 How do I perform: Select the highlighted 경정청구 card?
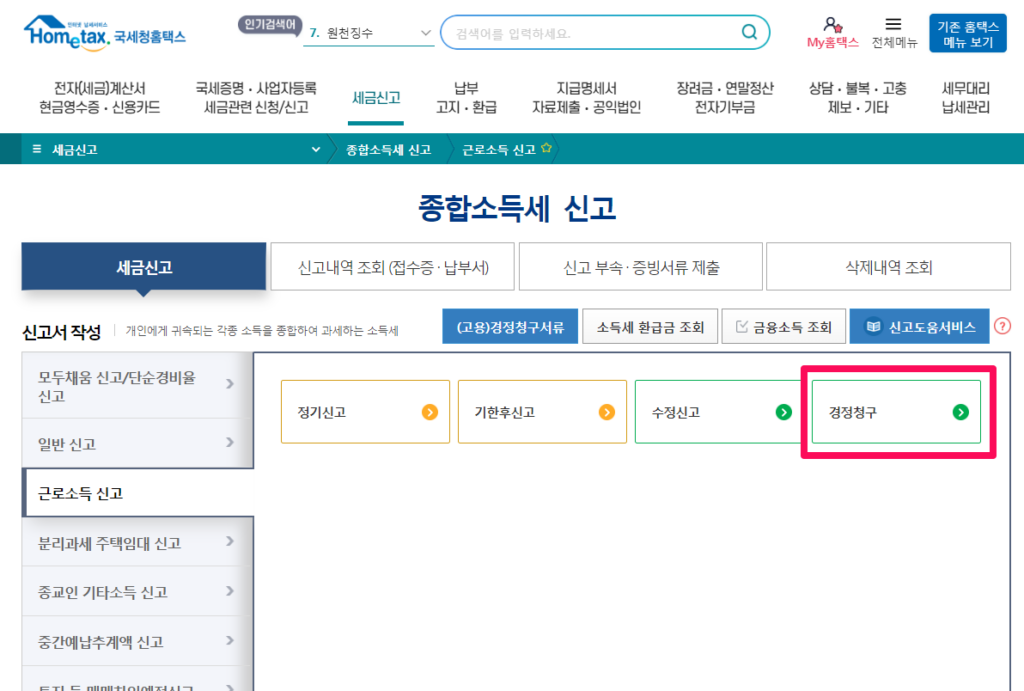point(893,411)
